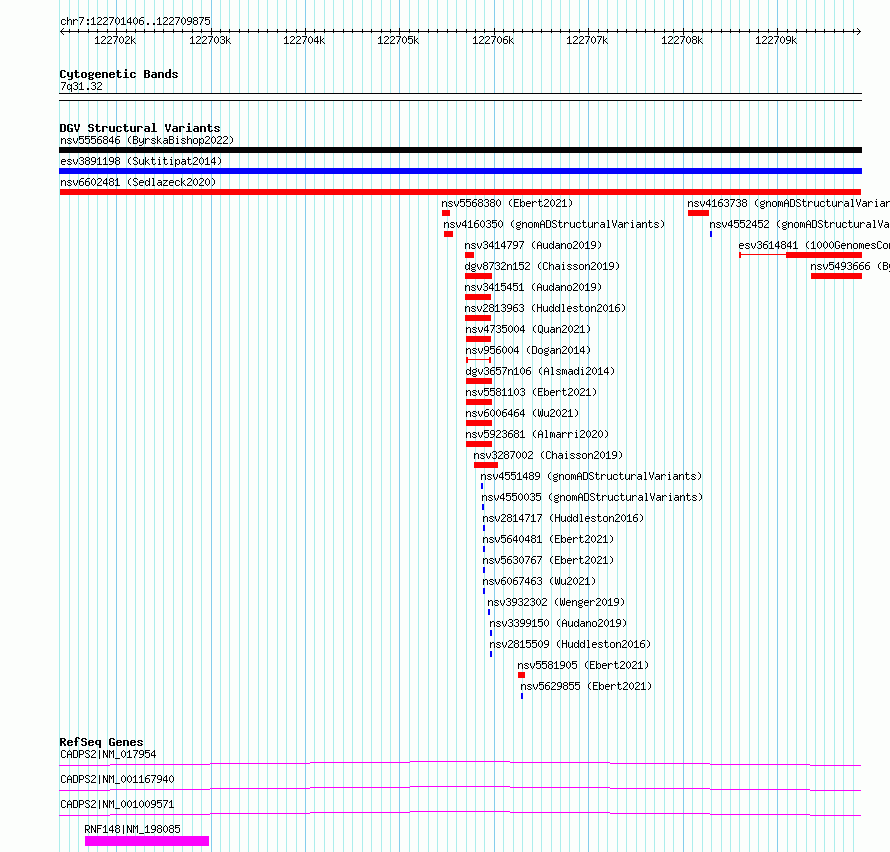Click nsv5923681 (Almarri2020) label
Image resolution: width=890 pixels, height=852 pixels.
[537, 434]
